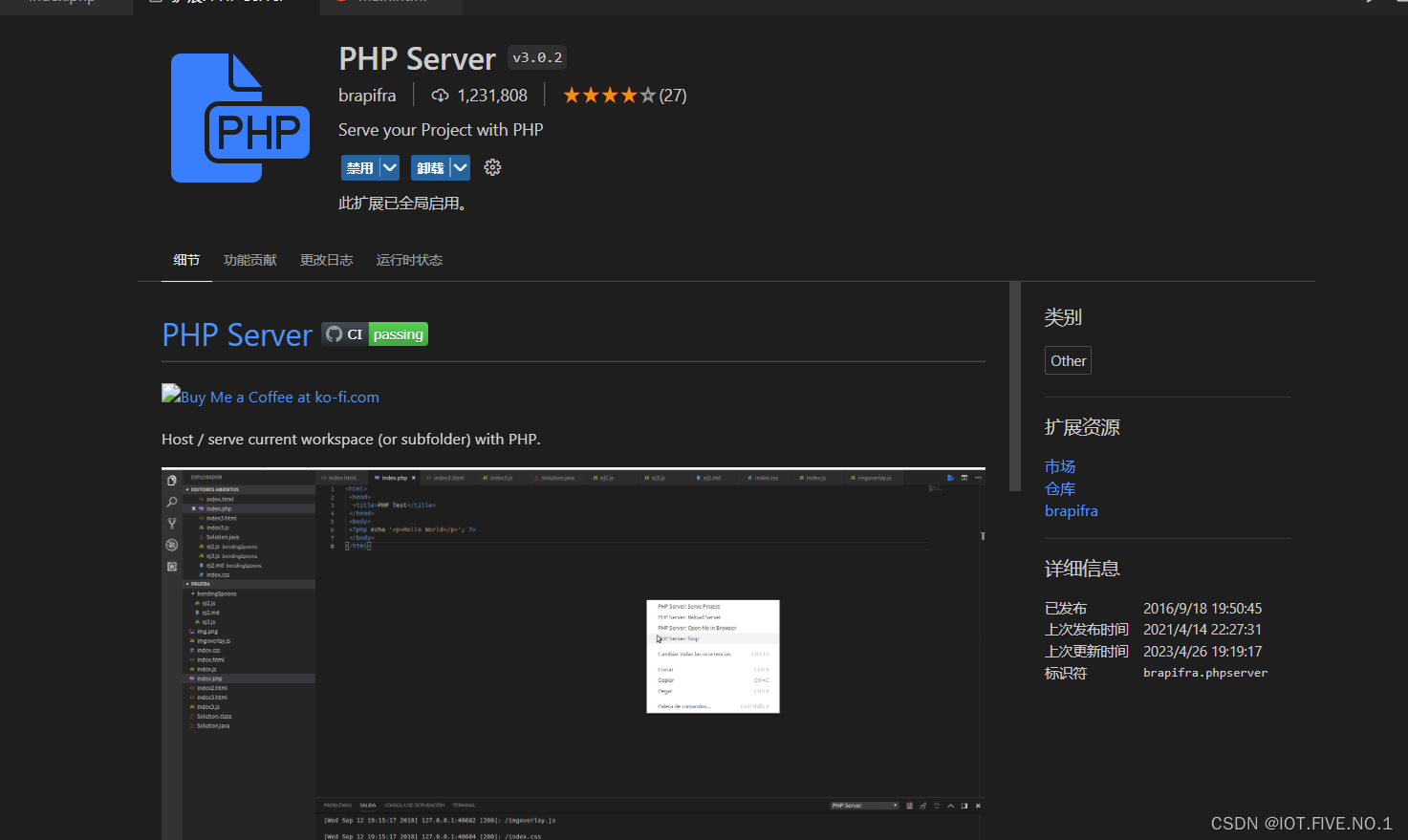
Task: Open the brapifra author link
Action: [x=1071, y=510]
